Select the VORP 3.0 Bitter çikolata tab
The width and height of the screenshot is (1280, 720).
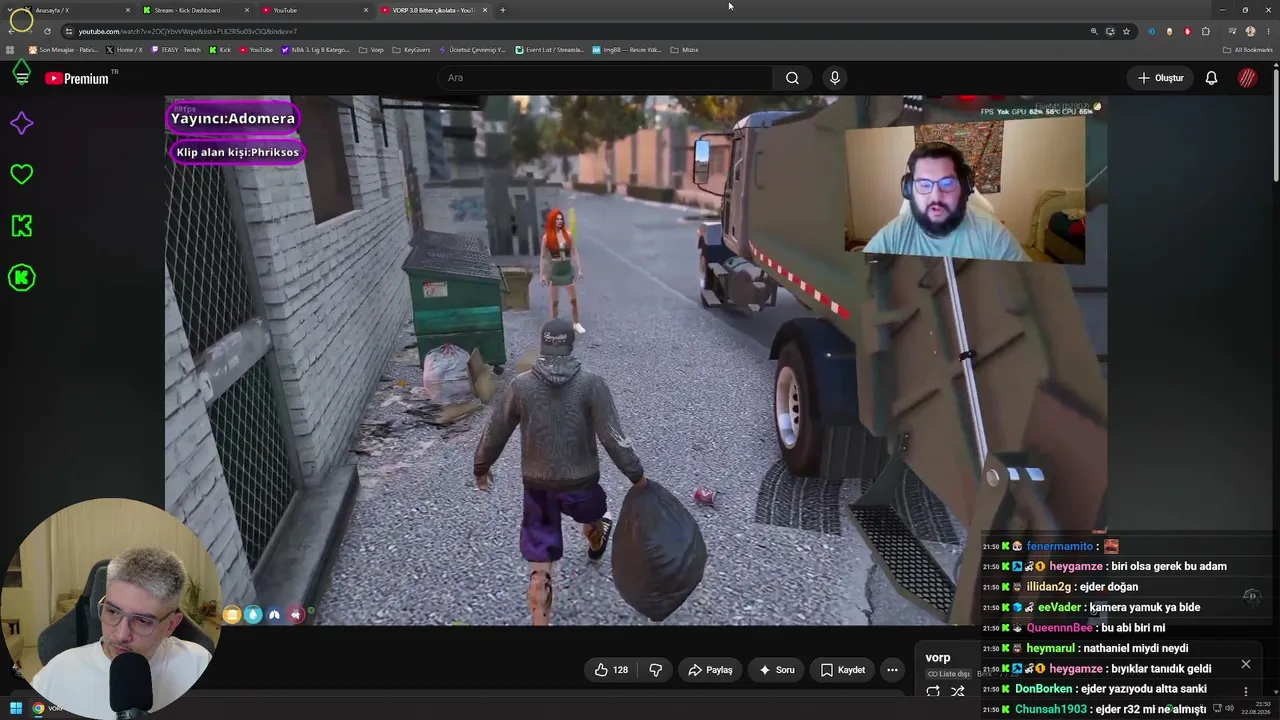(433, 10)
